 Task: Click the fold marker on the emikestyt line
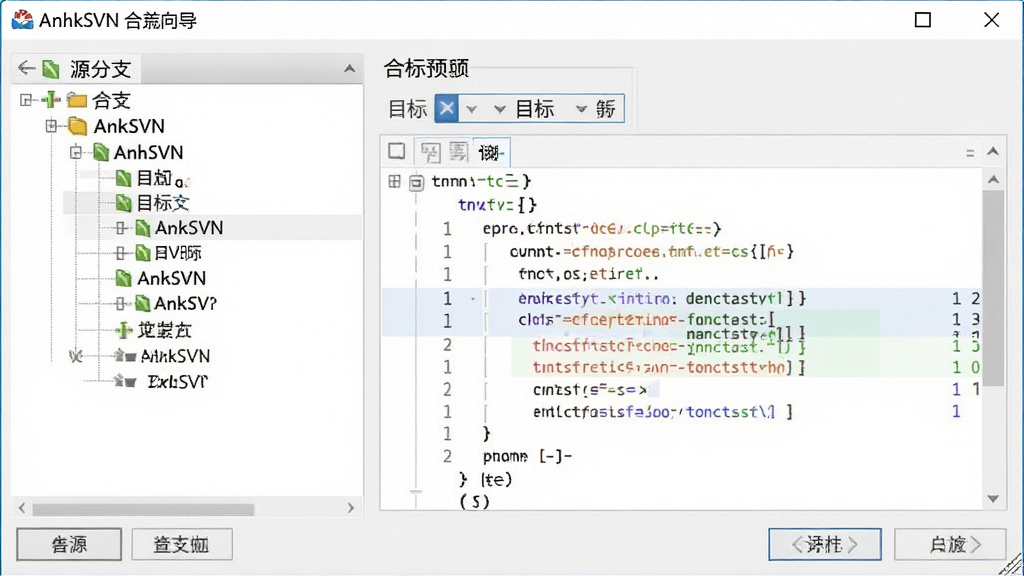pyautogui.click(x=473, y=298)
